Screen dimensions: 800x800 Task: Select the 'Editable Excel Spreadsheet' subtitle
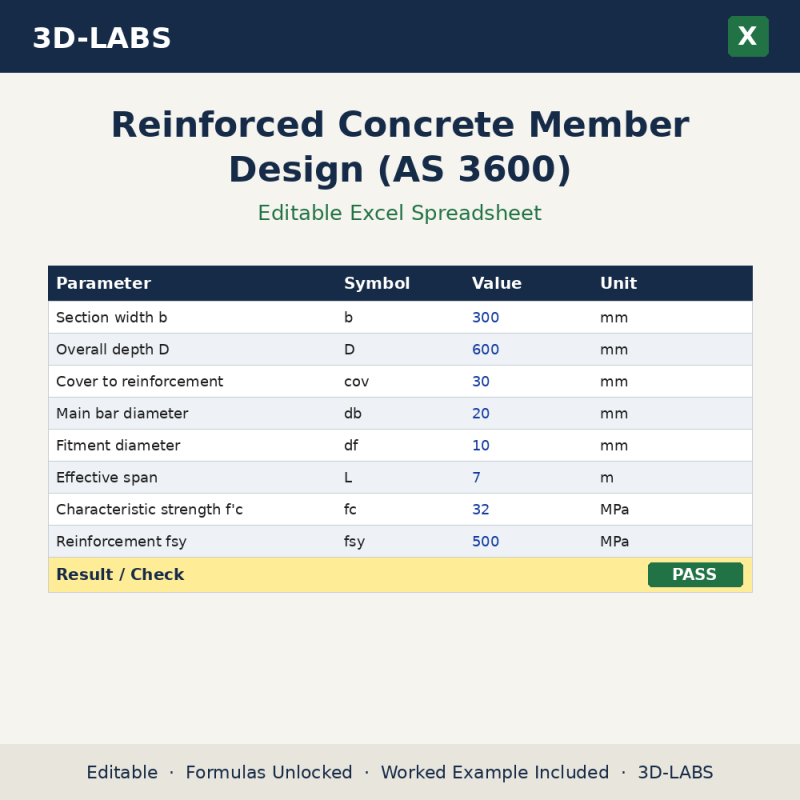click(x=399, y=213)
